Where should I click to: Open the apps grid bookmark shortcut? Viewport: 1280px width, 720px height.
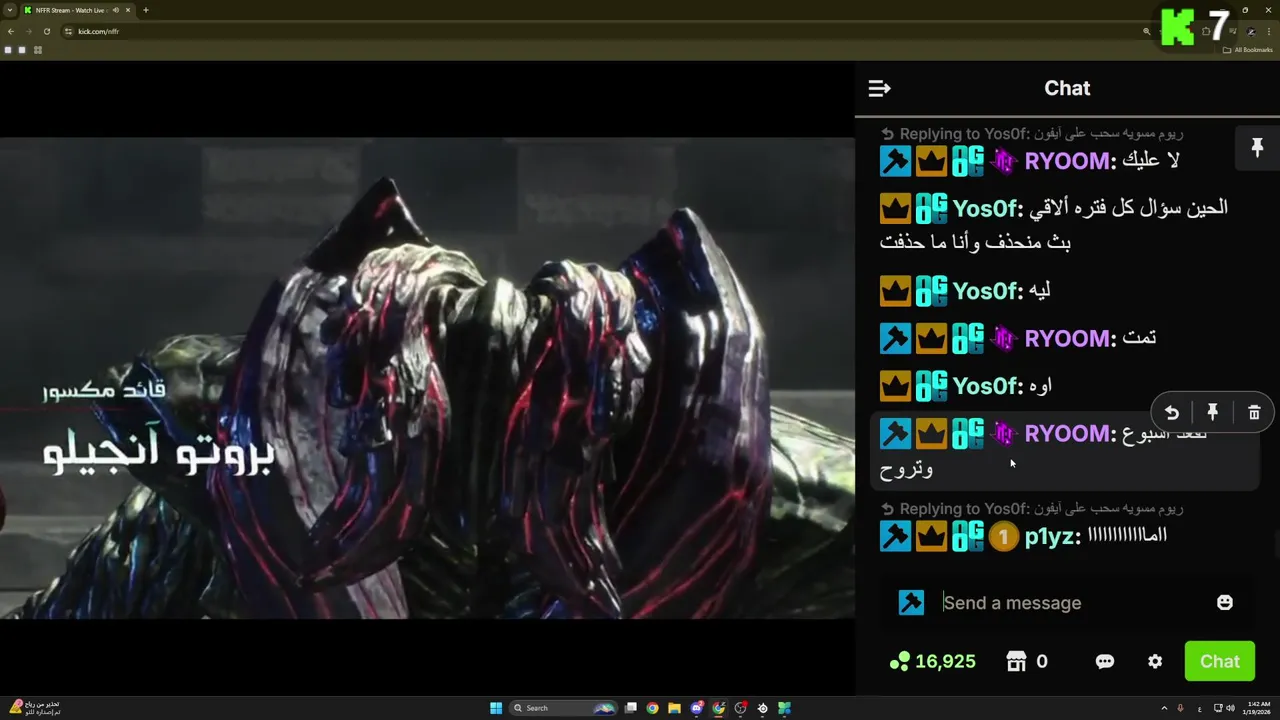click(x=38, y=50)
